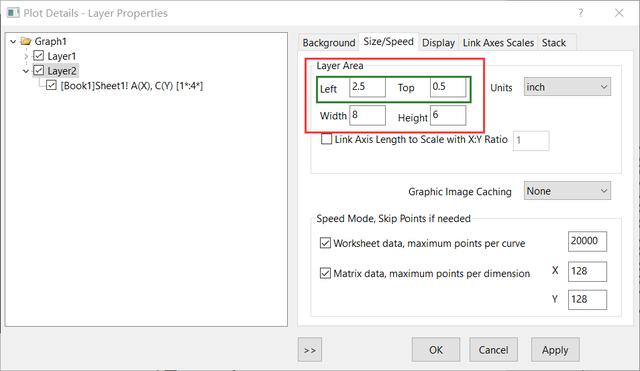Viewport: 640px width, 371px height.
Task: Enable Link Axis Length to Scale checkbox
Action: [x=326, y=139]
